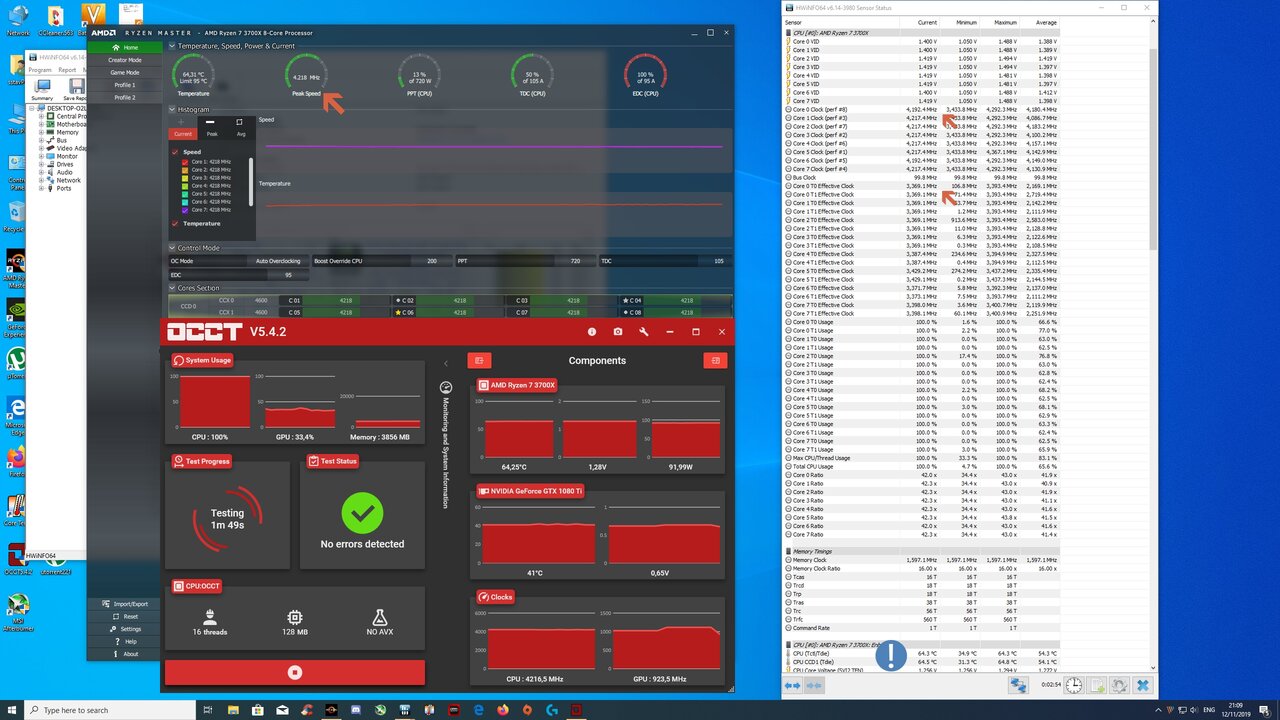Screen dimensions: 1280x720
Task: Switch to Profile 1 in Ryzen Master
Action: [x=125, y=85]
